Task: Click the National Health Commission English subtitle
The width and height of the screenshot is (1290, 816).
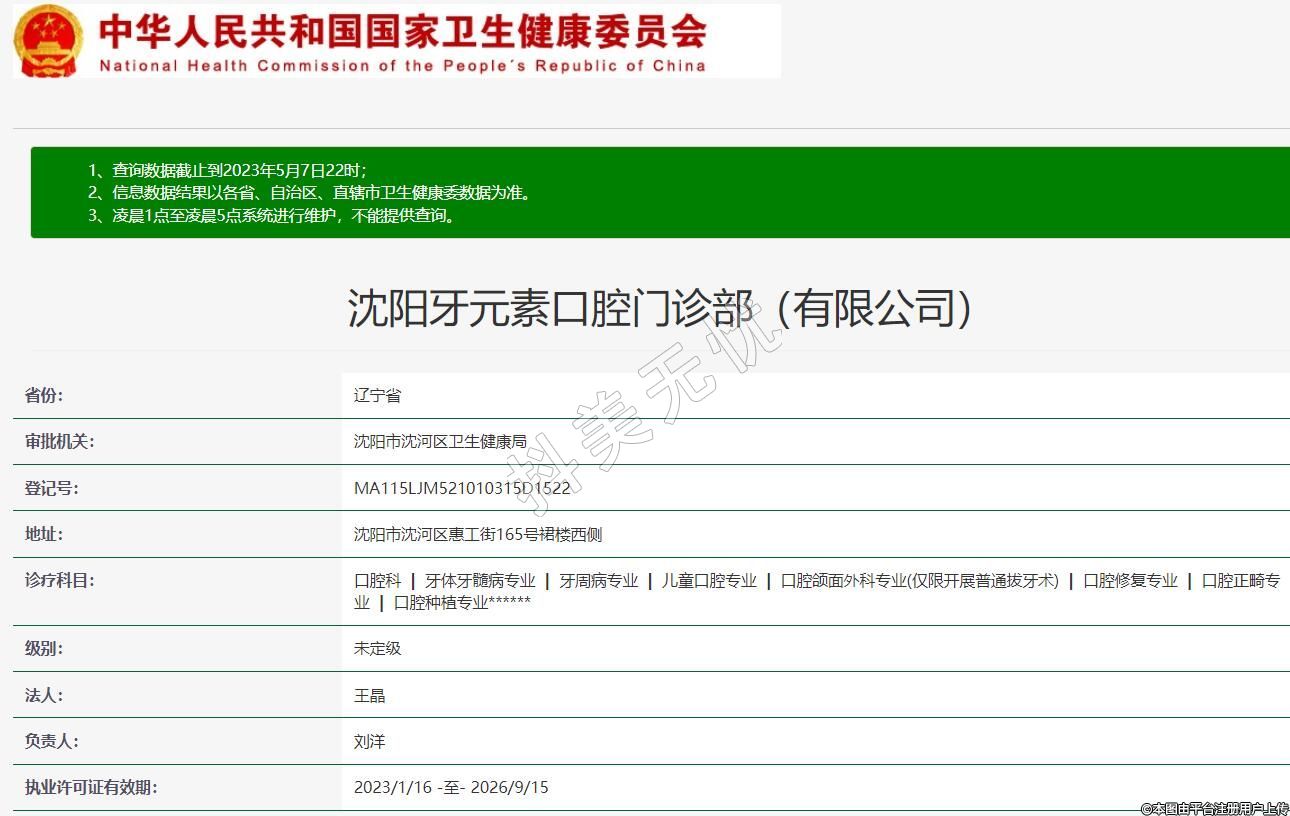Action: pos(402,66)
